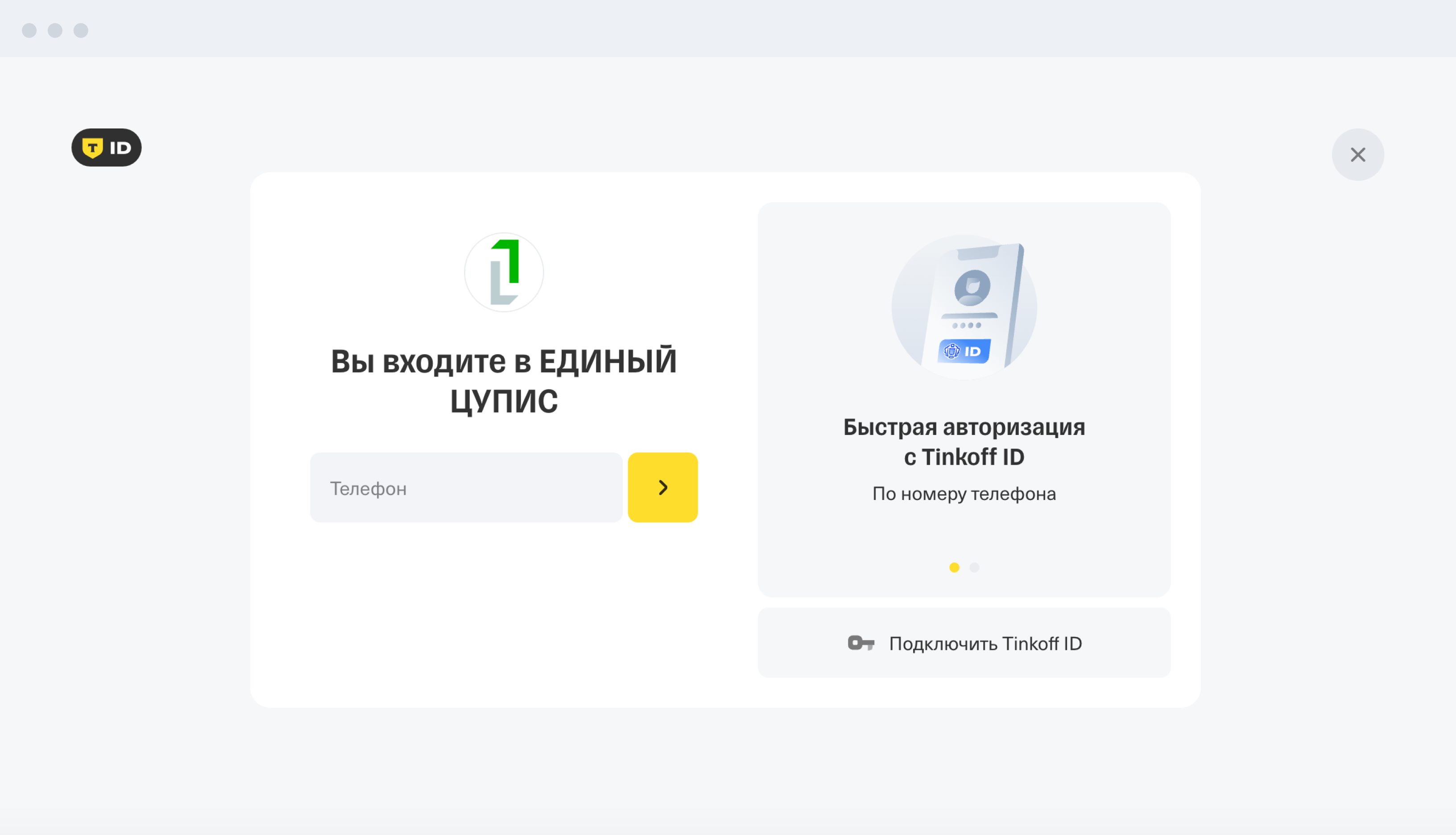
Task: Submit phone with yellow arrow button
Action: [x=662, y=488]
